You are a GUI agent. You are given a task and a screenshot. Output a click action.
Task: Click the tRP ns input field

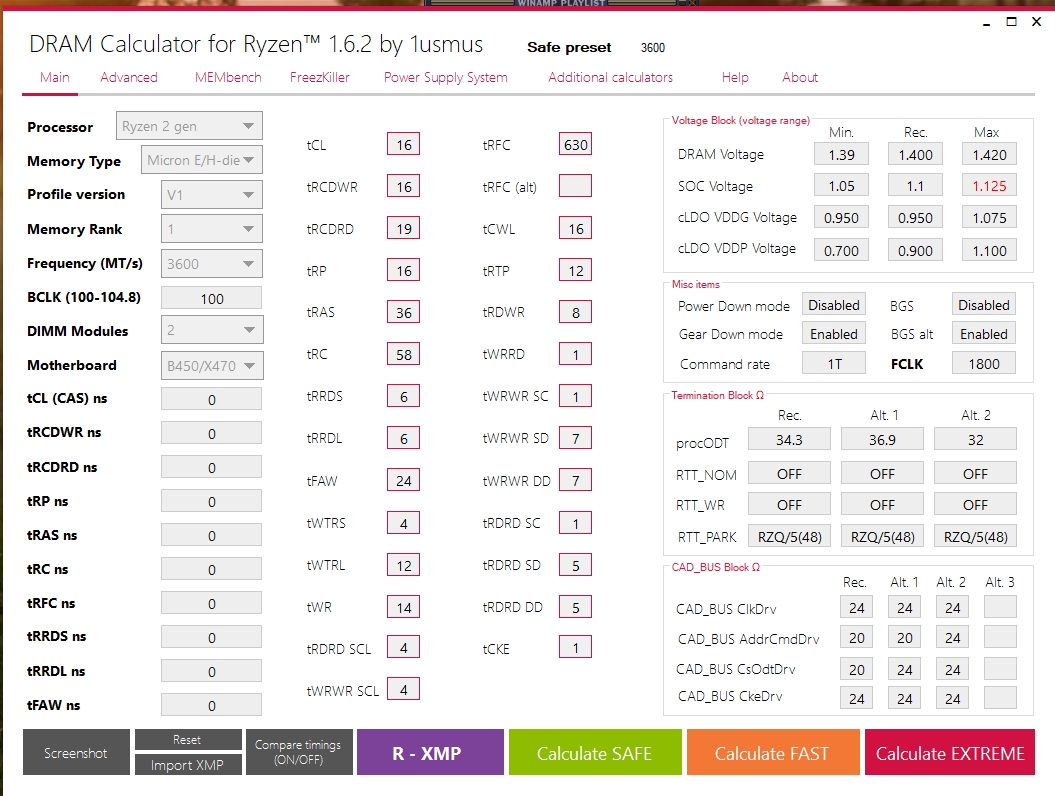tap(211, 501)
